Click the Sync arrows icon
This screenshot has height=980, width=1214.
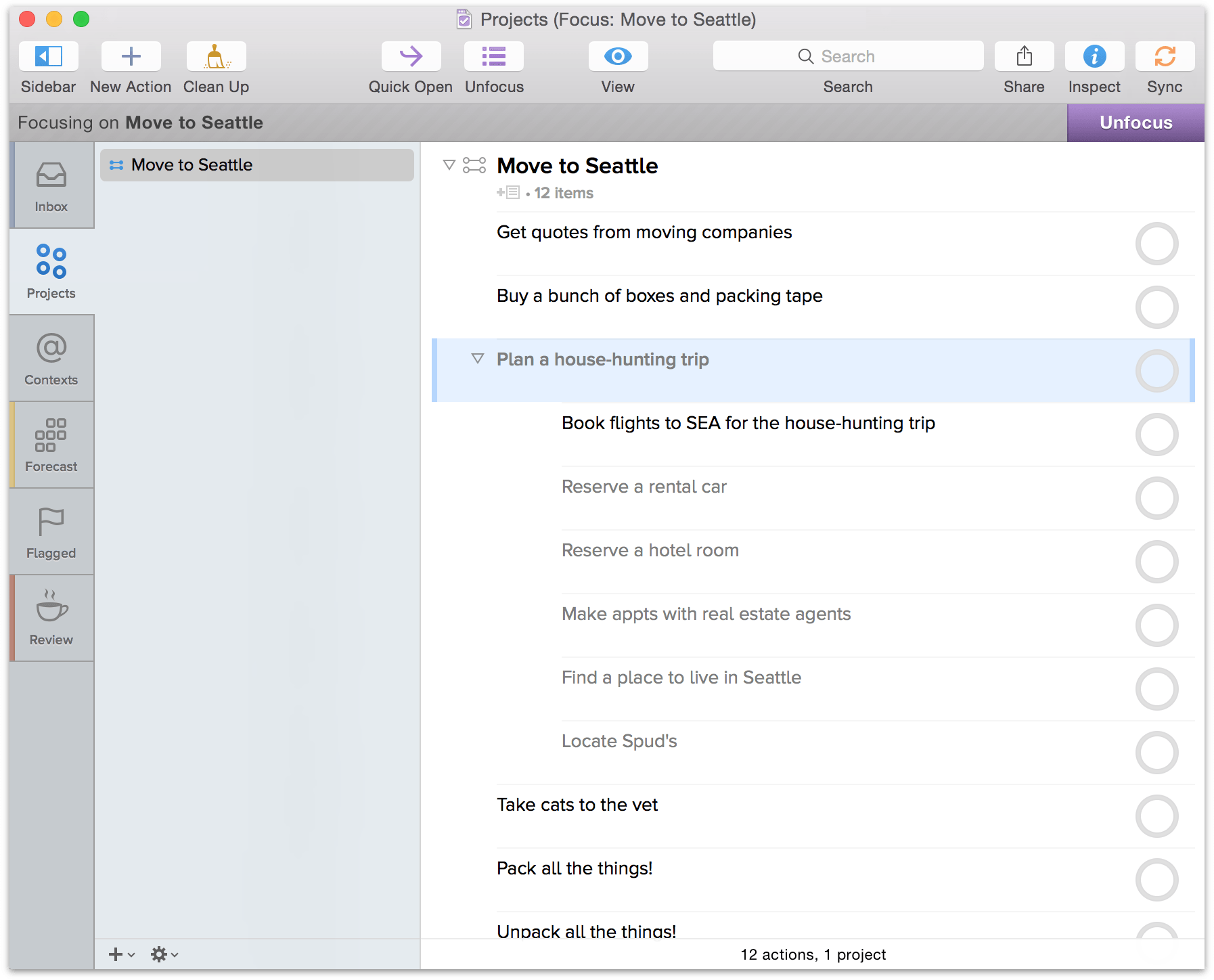pyautogui.click(x=1165, y=56)
